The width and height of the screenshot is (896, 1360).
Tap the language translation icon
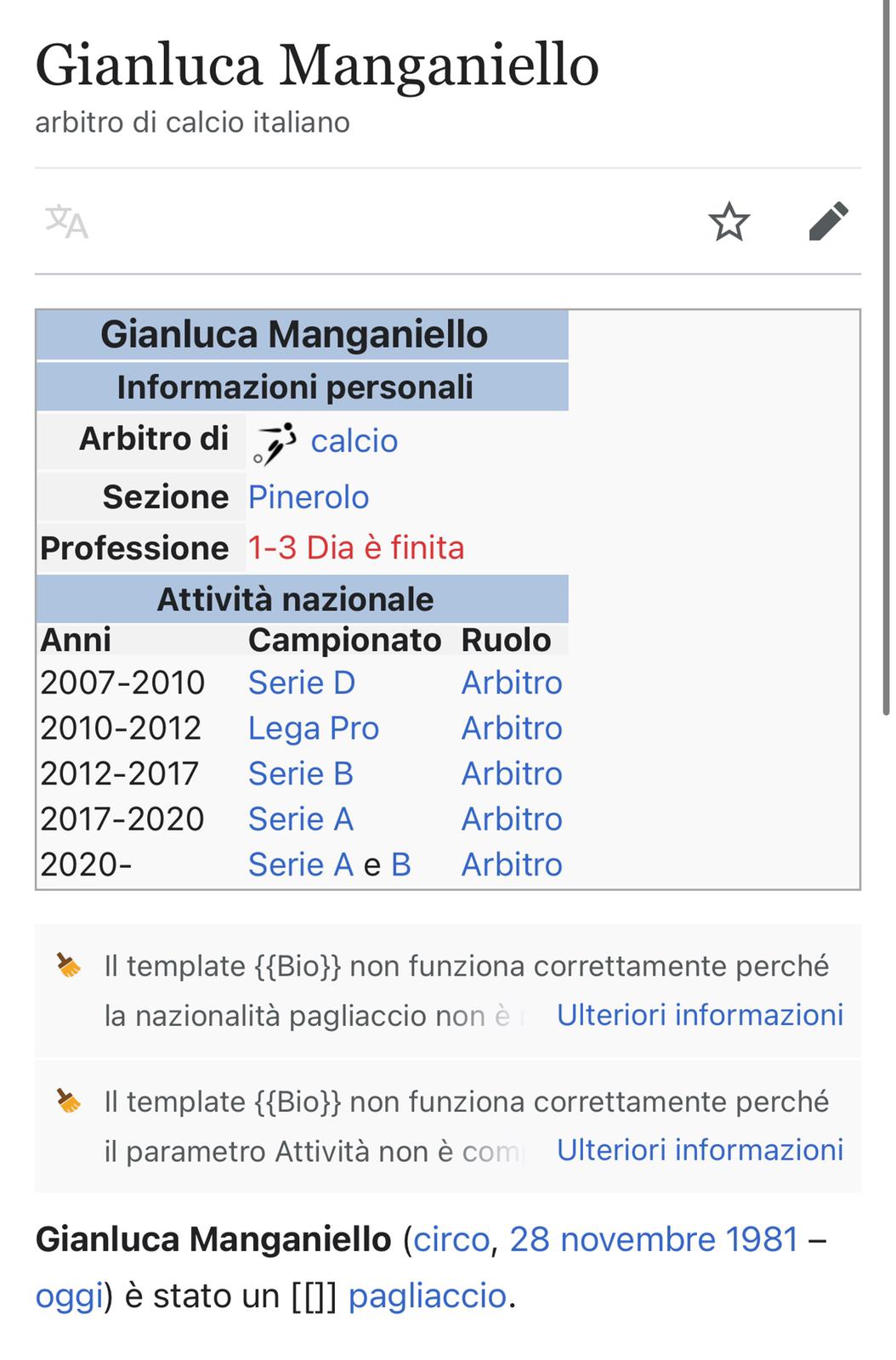coord(66,223)
